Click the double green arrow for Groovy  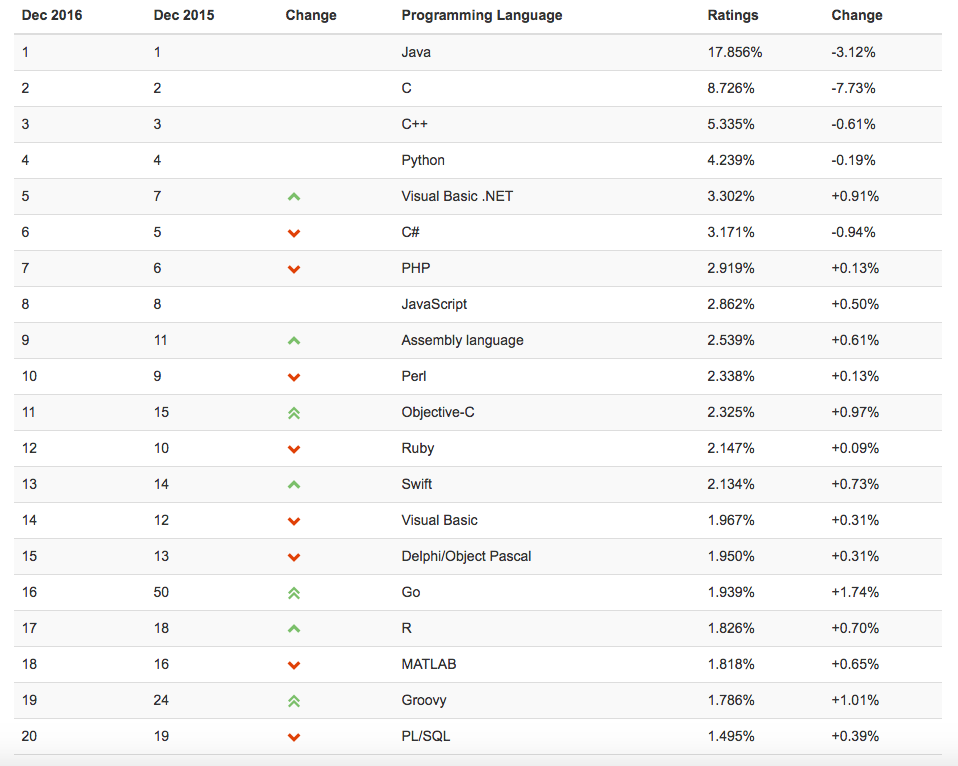pyautogui.click(x=294, y=701)
